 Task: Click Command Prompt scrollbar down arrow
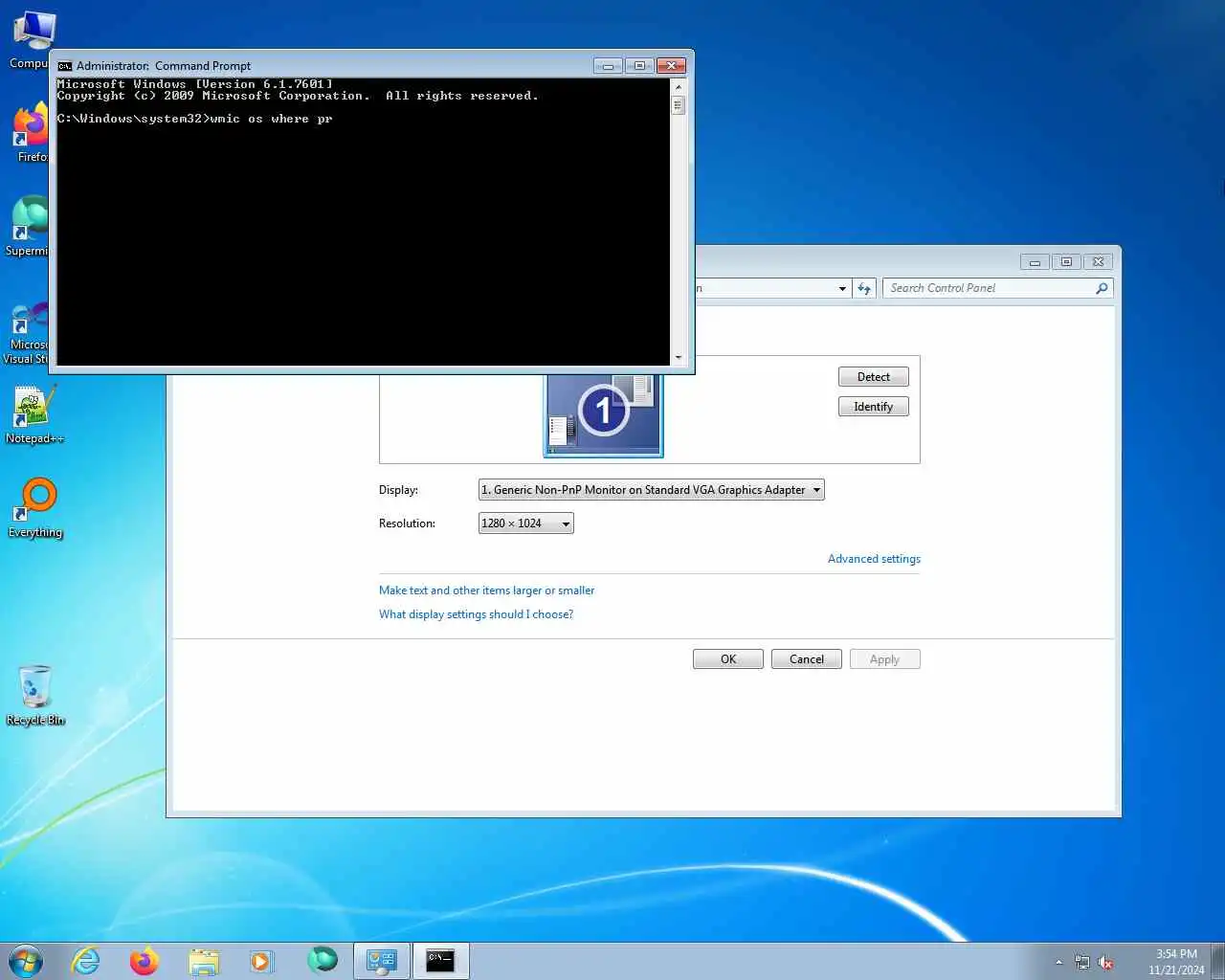click(x=679, y=358)
